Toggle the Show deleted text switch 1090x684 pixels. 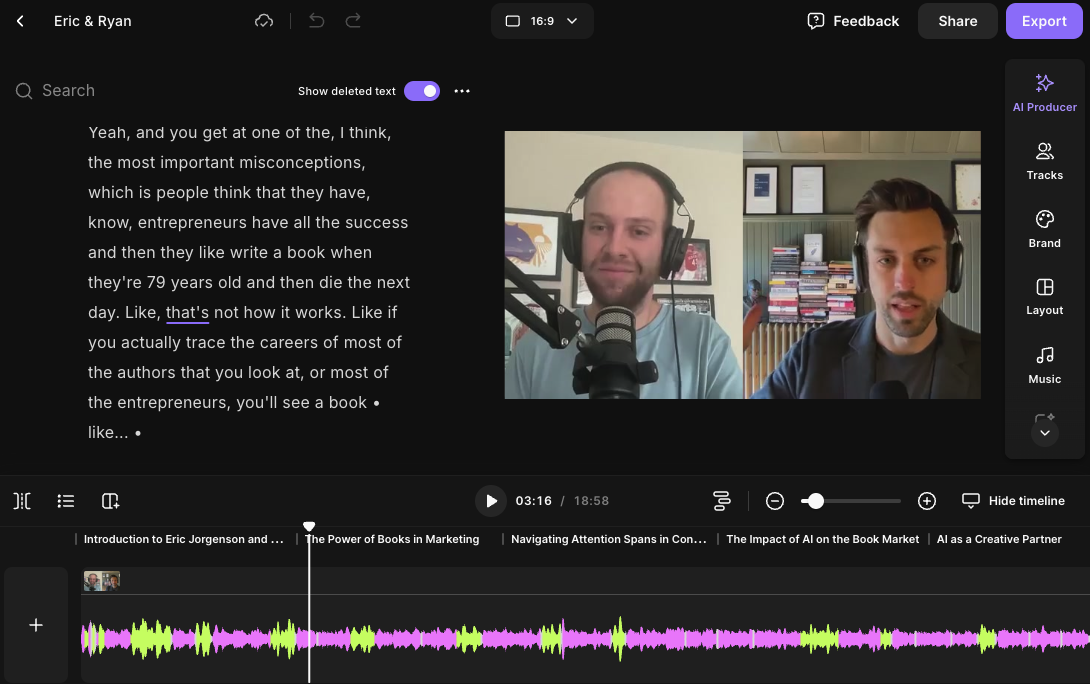click(x=422, y=91)
